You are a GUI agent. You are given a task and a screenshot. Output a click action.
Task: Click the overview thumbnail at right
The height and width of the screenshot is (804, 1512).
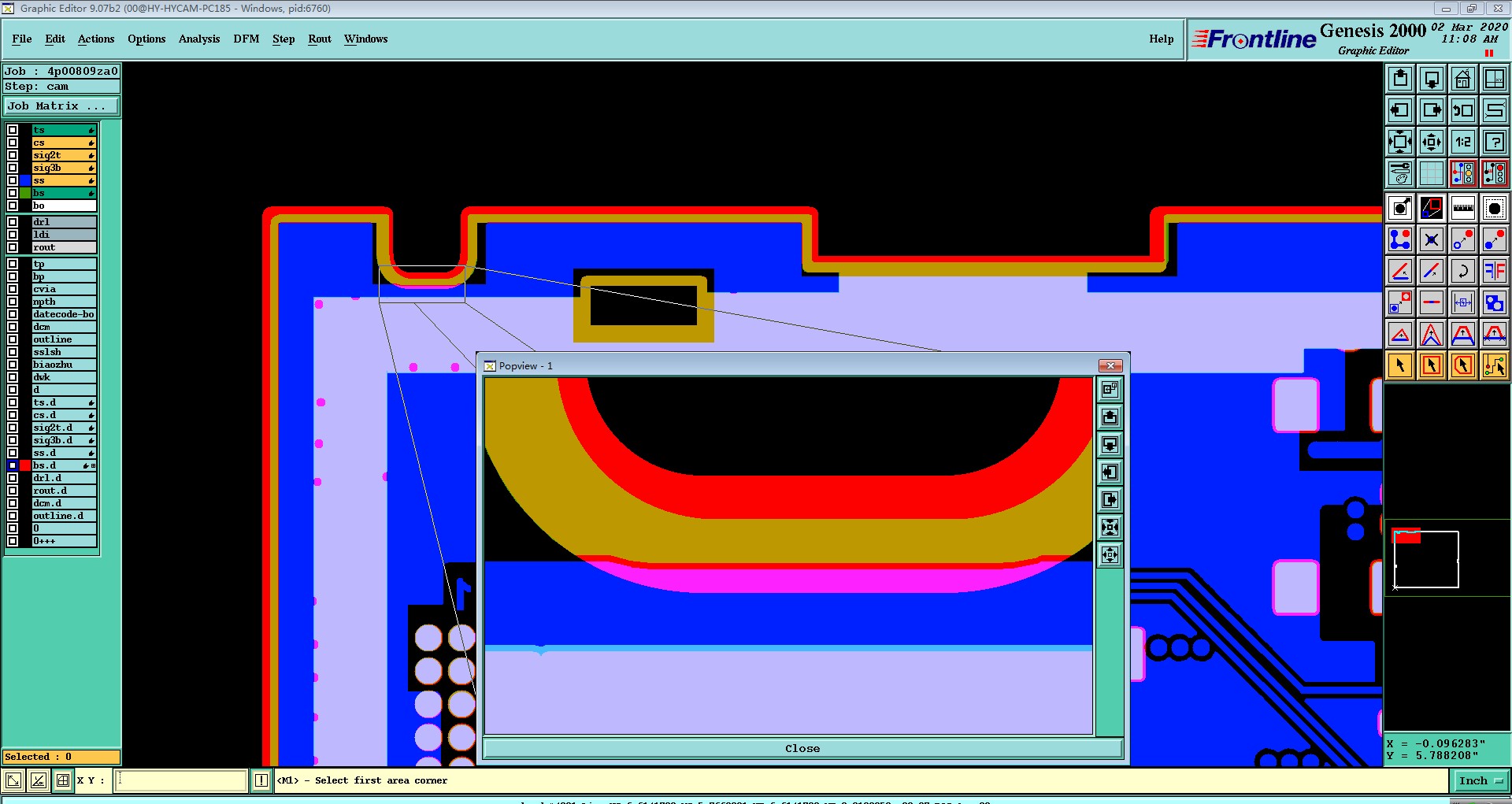pyautogui.click(x=1447, y=557)
